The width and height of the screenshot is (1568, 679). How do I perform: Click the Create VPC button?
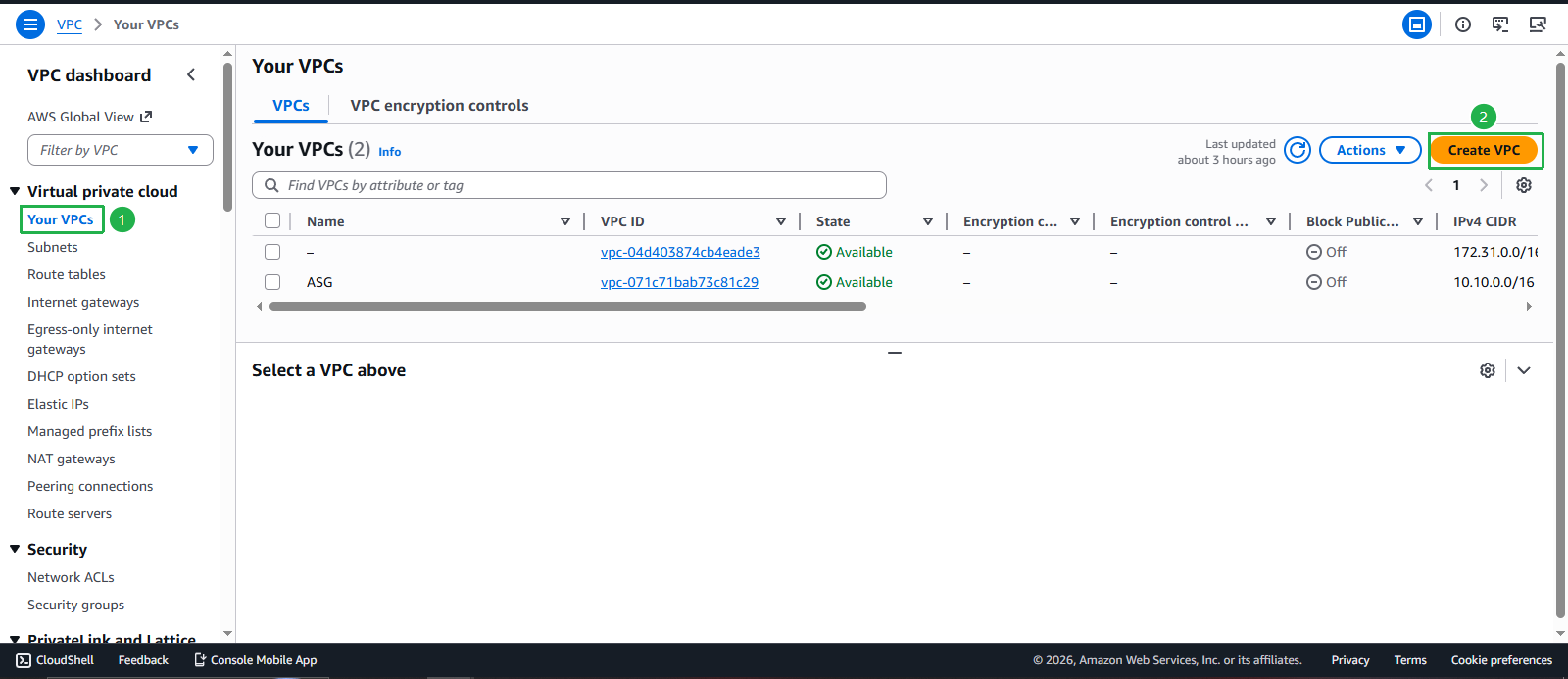point(1485,150)
